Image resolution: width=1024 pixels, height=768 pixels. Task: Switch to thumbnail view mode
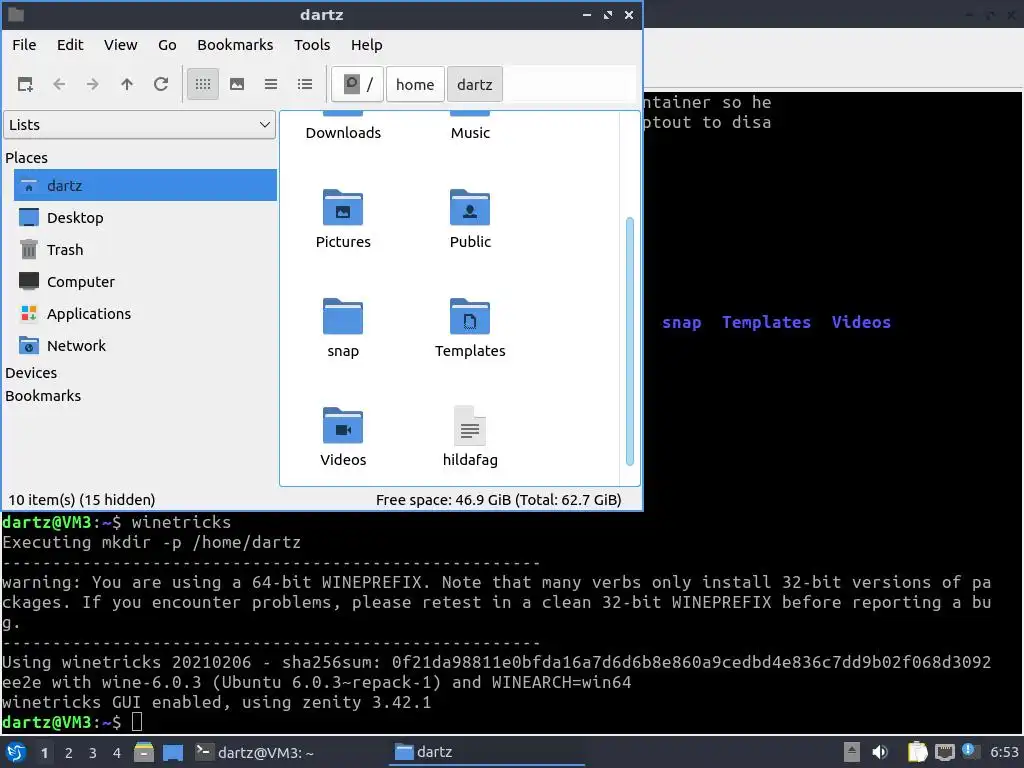[237, 84]
